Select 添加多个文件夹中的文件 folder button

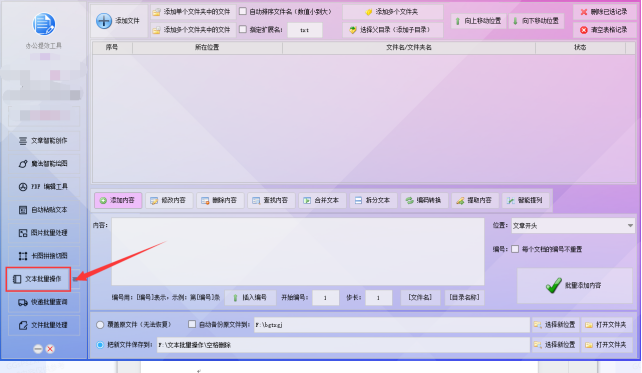click(193, 30)
